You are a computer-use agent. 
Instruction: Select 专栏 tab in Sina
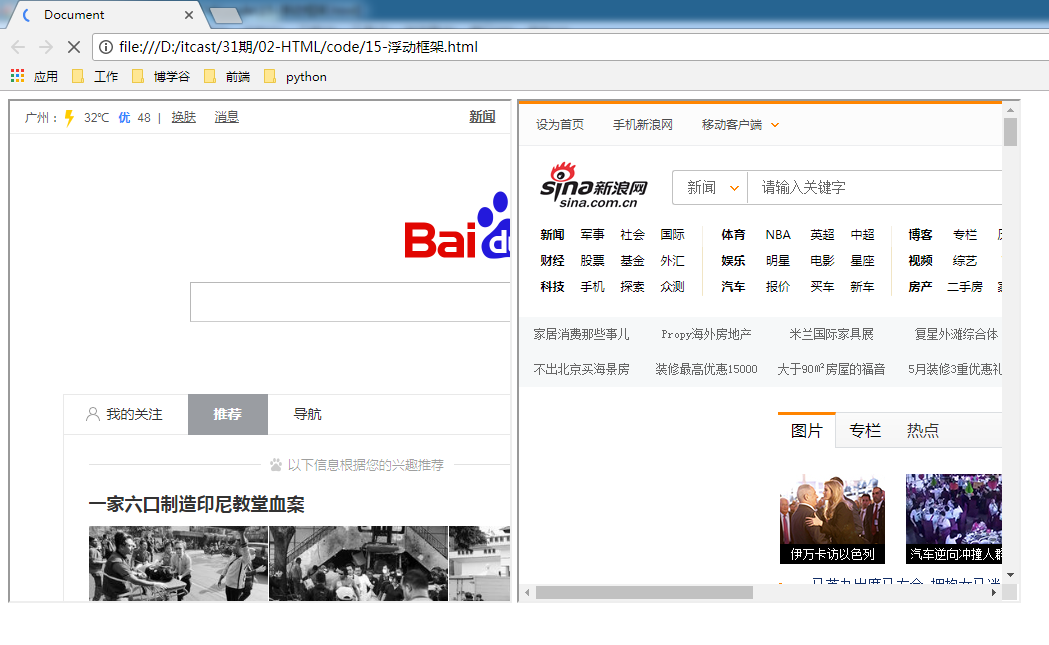pos(864,430)
